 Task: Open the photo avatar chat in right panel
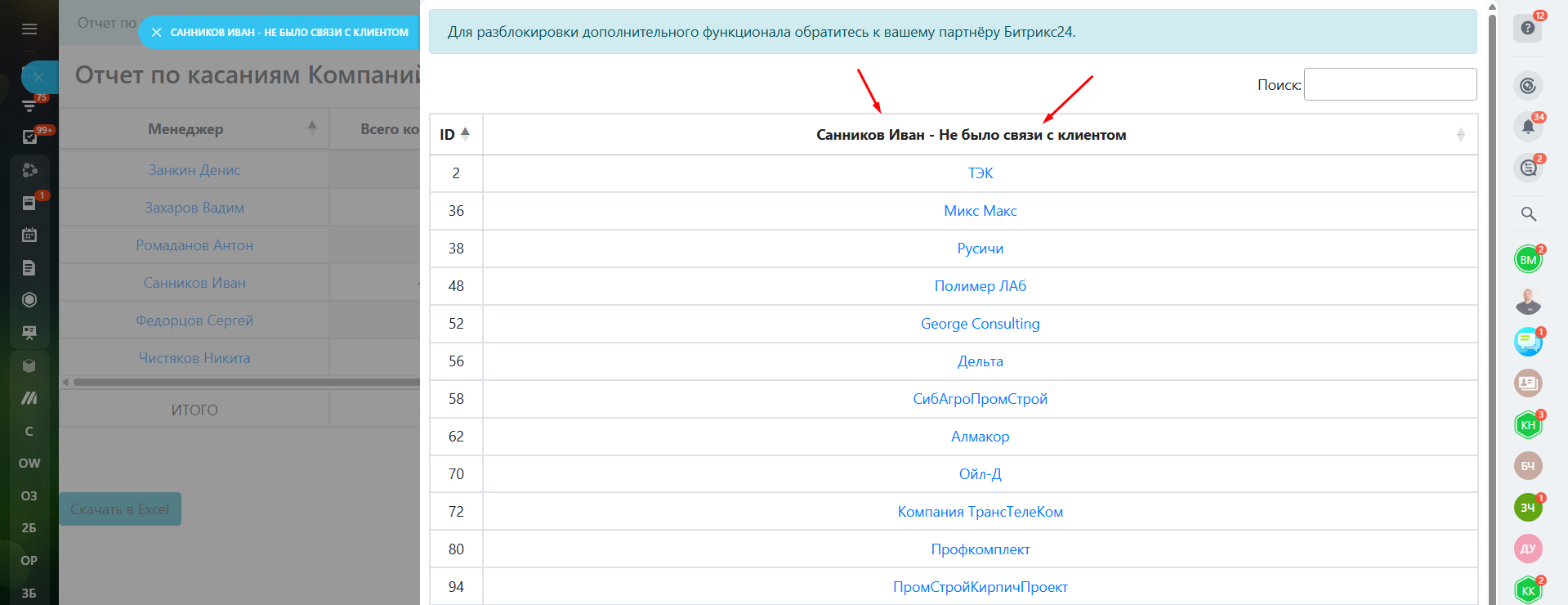point(1528,301)
